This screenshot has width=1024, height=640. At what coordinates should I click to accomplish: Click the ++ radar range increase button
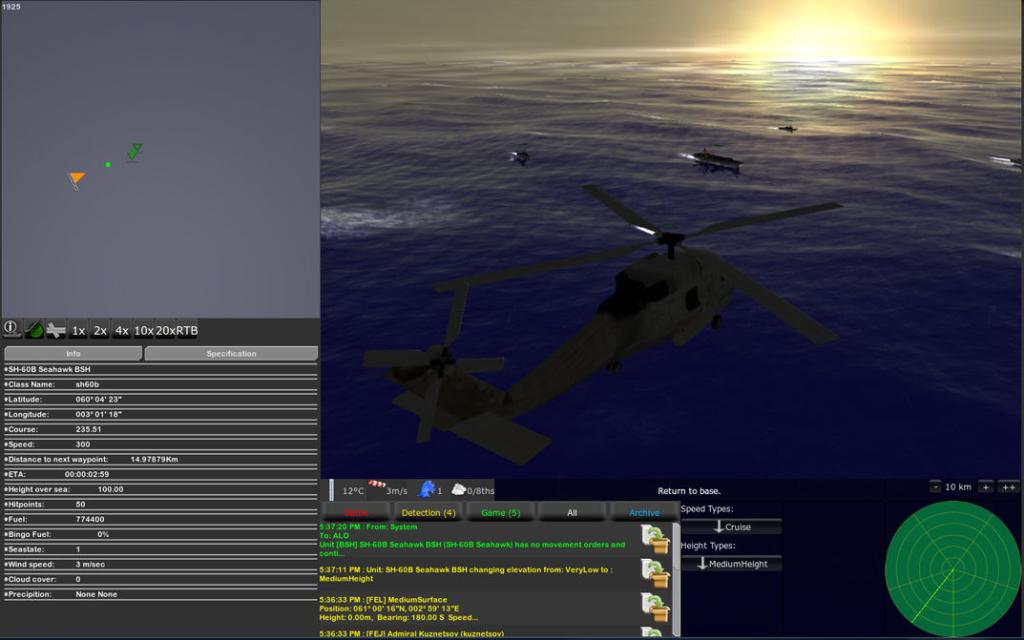point(1009,487)
